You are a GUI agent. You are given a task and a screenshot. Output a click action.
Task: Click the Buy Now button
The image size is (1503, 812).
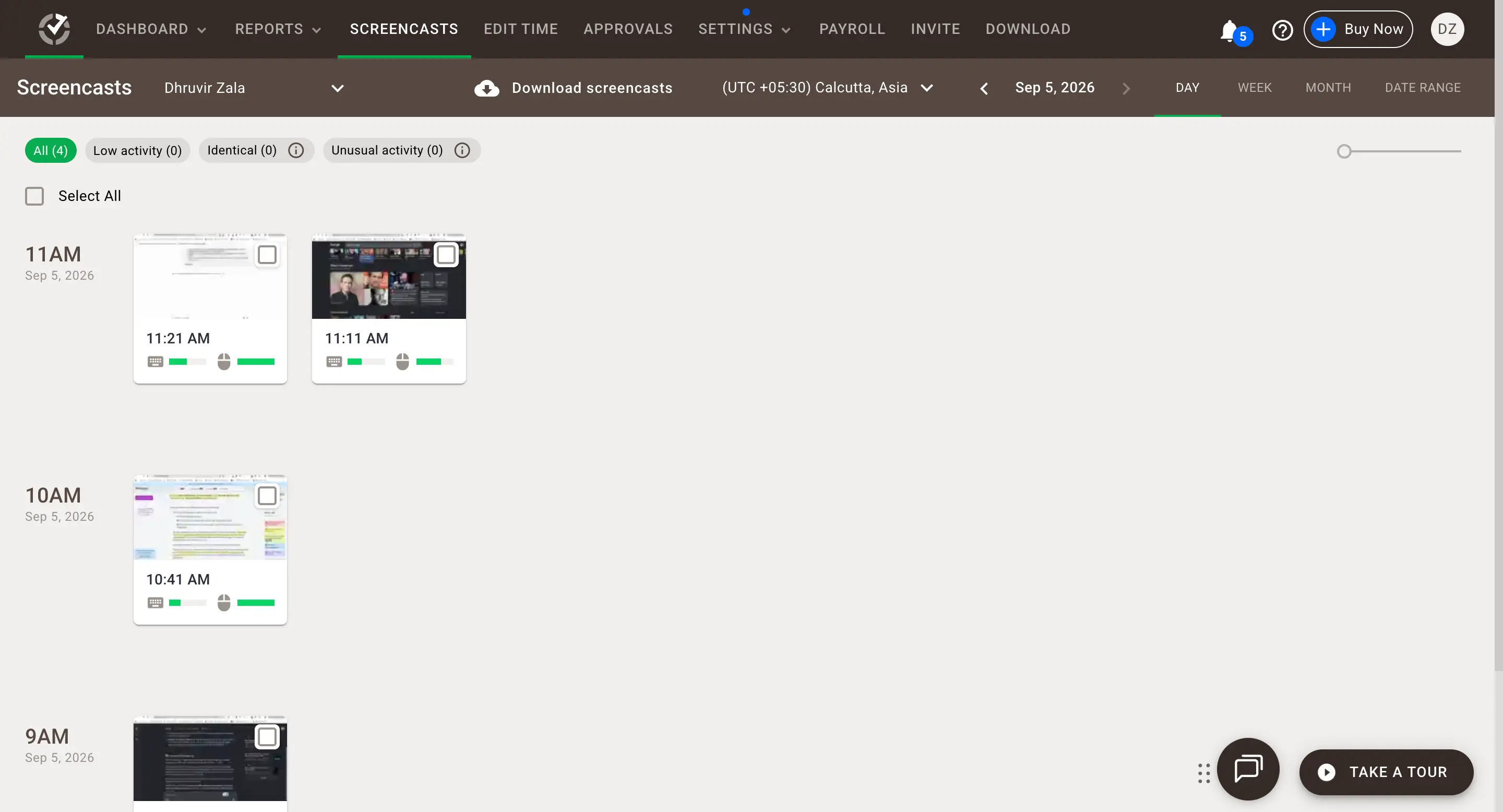pyautogui.click(x=1358, y=29)
